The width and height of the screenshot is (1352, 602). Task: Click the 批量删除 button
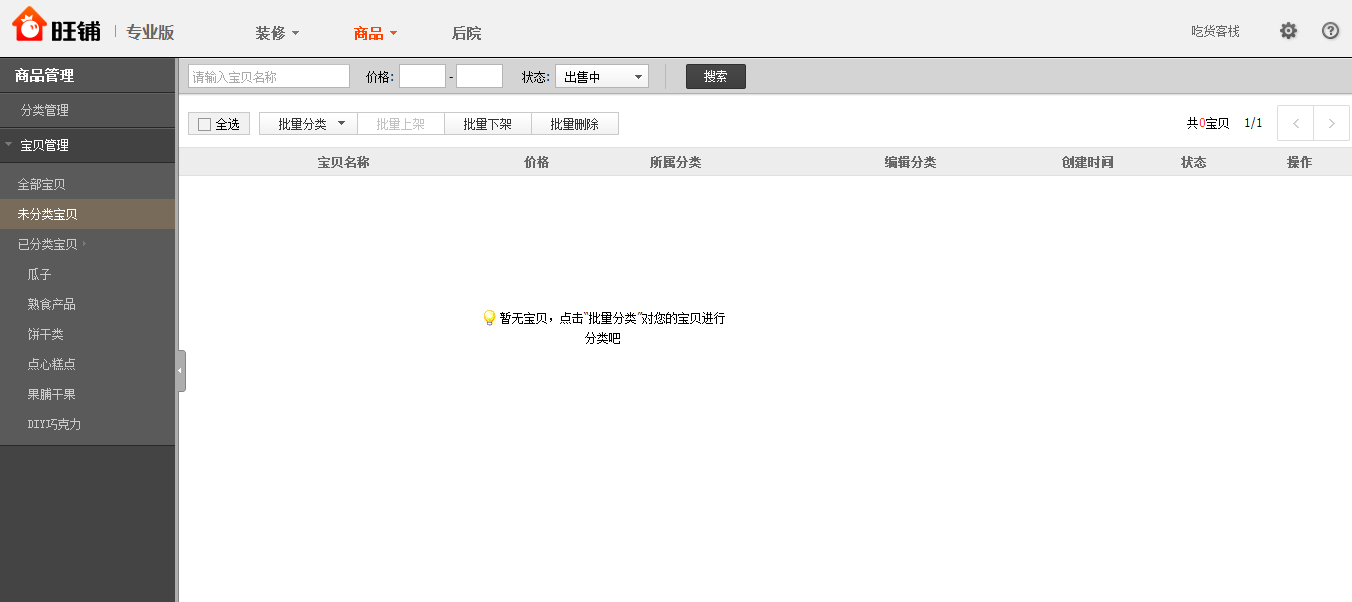click(574, 124)
